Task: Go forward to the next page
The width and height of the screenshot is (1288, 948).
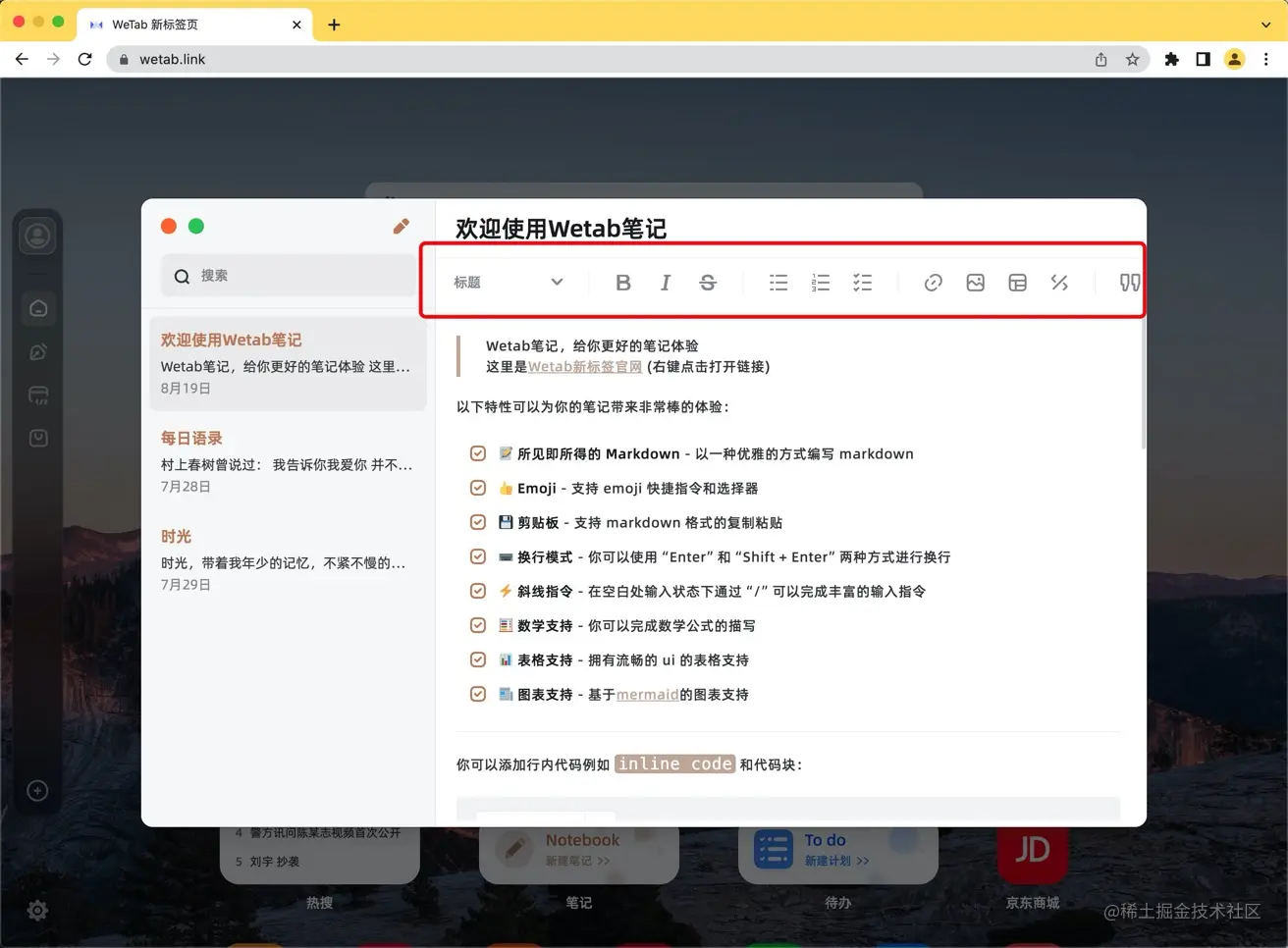Action: click(x=53, y=60)
